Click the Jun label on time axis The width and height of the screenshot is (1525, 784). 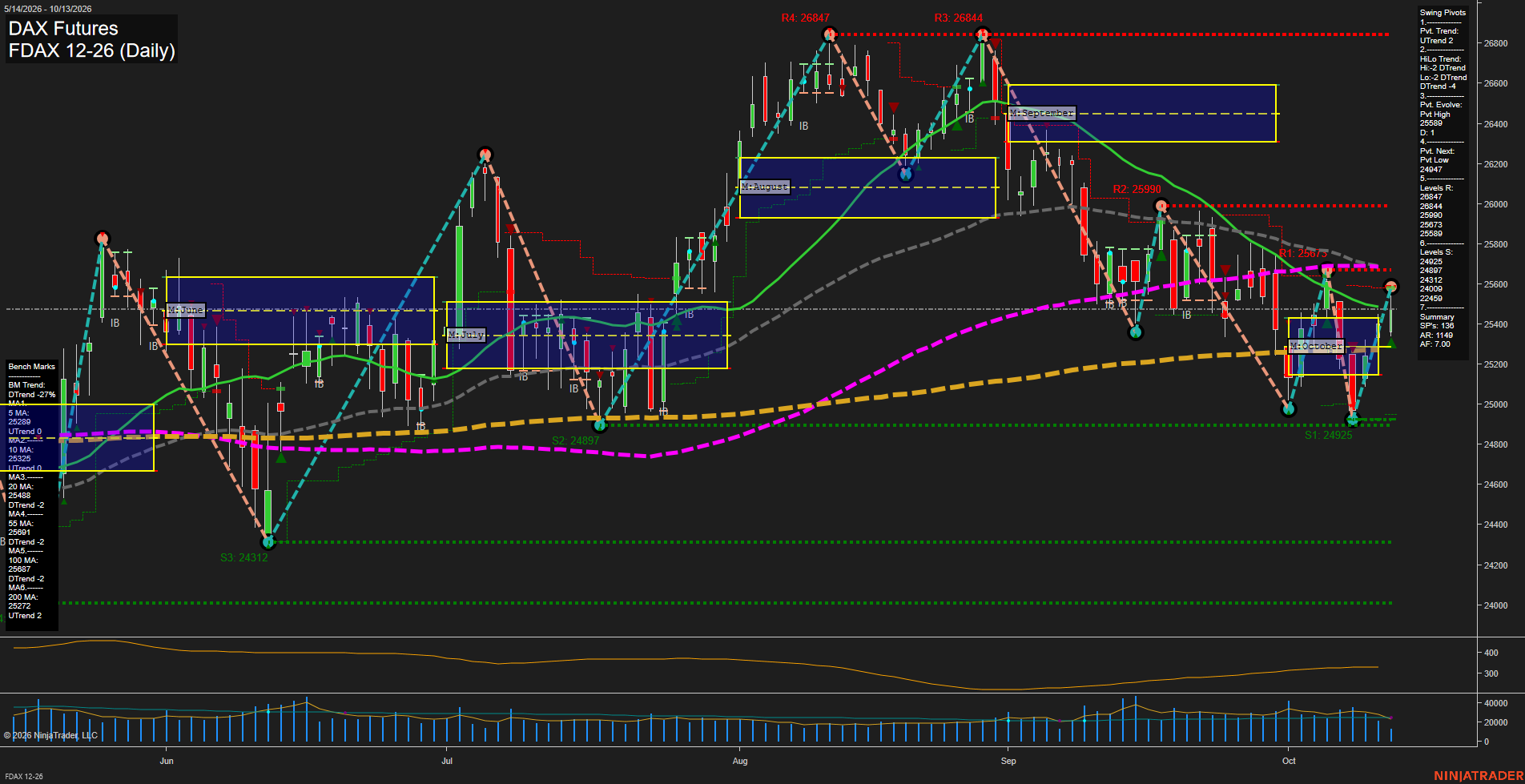coord(167,761)
